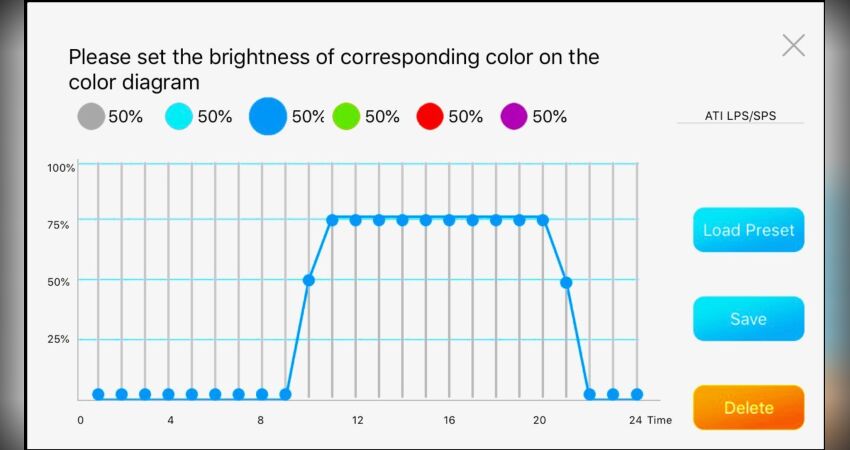Viewport: 850px width, 450px height.
Task: Click the 75% point at hour 16
Action: [449, 220]
